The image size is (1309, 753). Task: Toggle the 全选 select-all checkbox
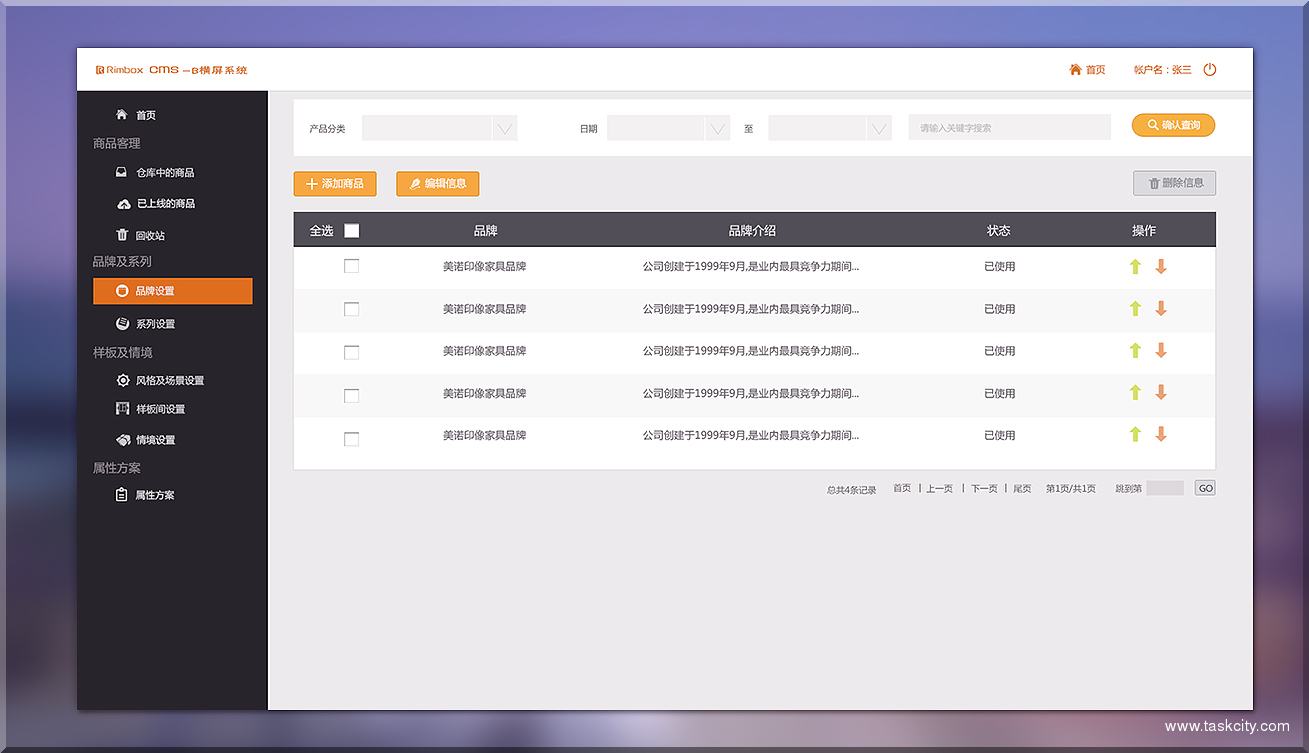(352, 231)
